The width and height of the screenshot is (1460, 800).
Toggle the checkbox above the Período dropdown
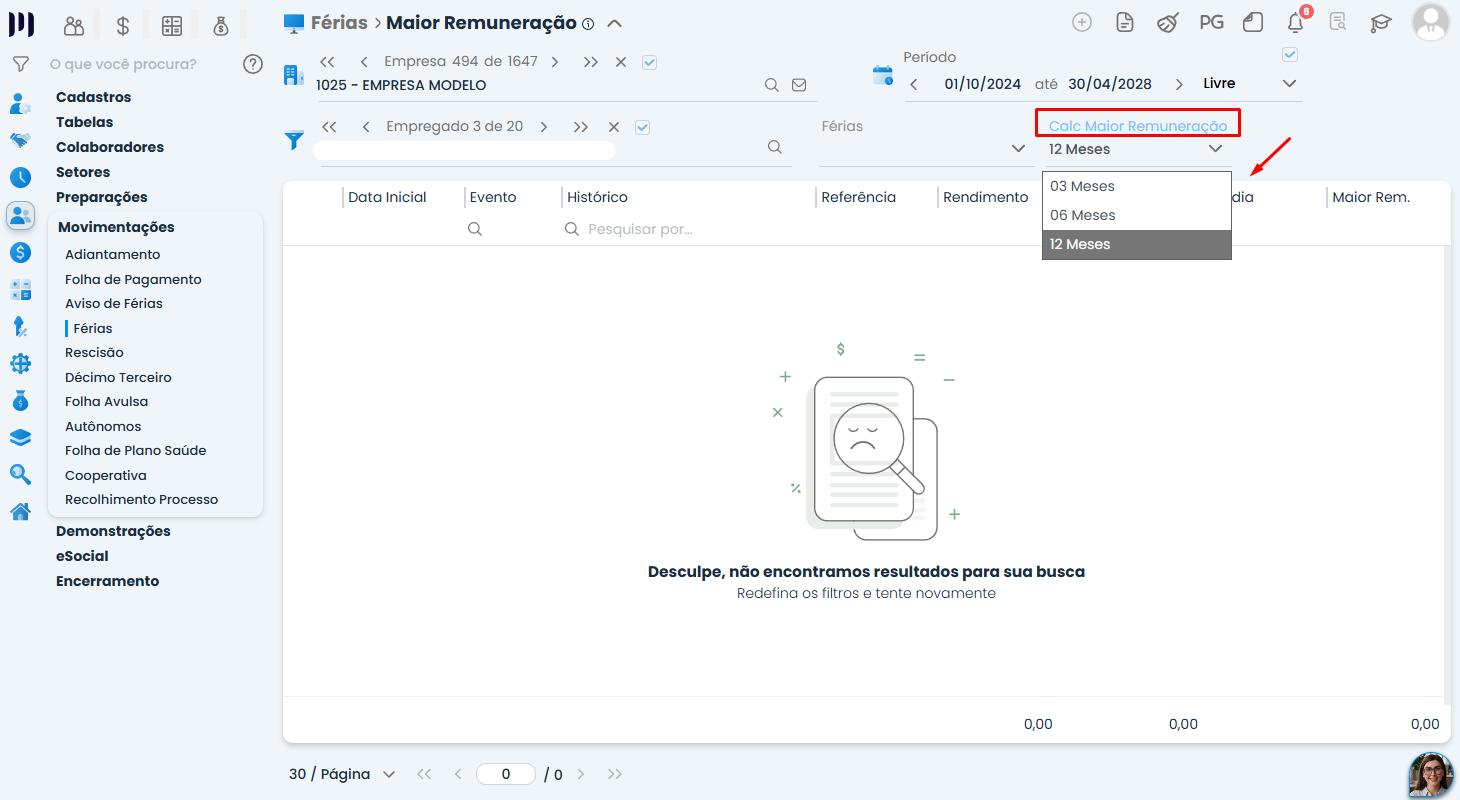click(x=1290, y=54)
